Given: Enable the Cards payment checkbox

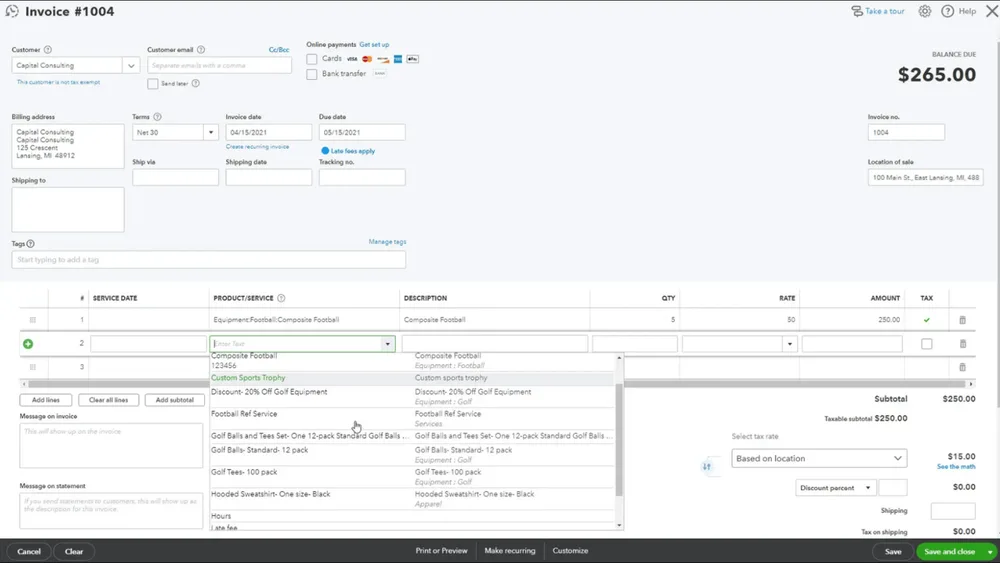Looking at the screenshot, I should point(312,59).
